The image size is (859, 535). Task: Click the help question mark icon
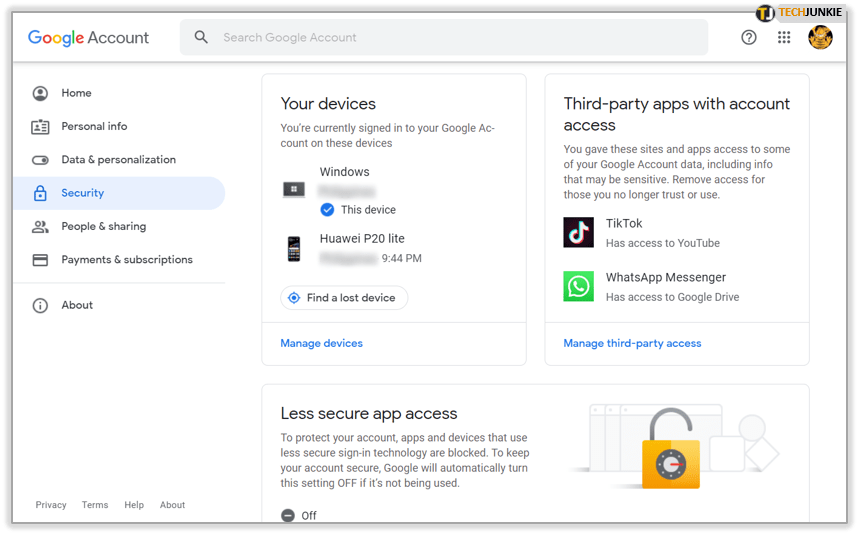coord(749,37)
